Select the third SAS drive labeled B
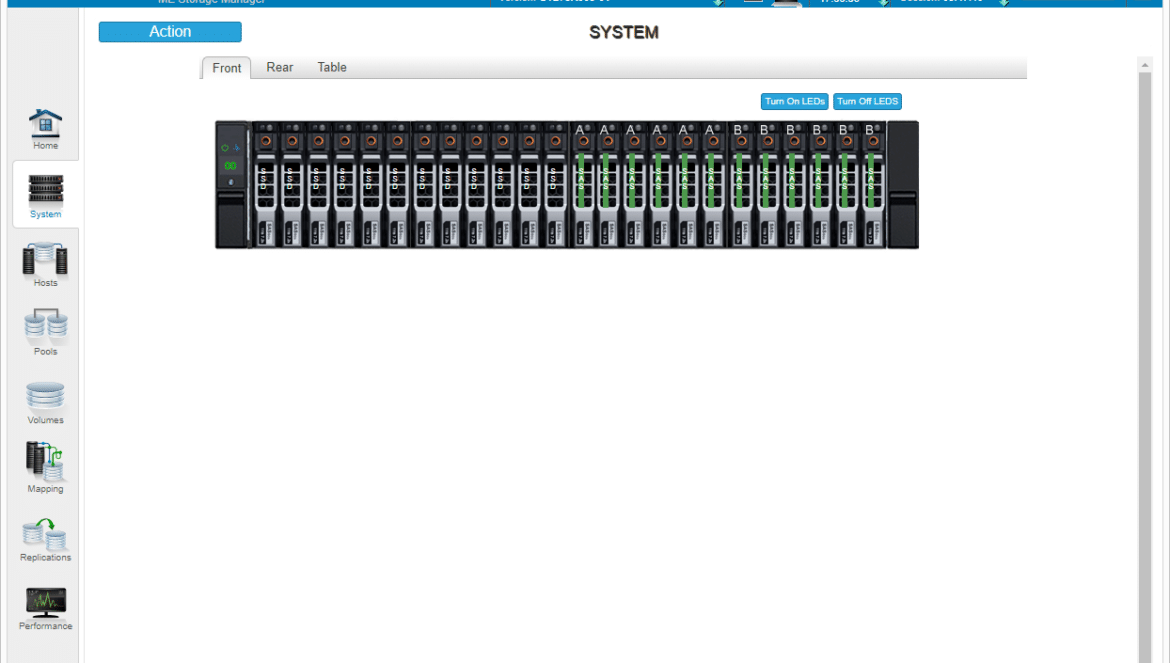The image size is (1170, 663). coord(793,184)
